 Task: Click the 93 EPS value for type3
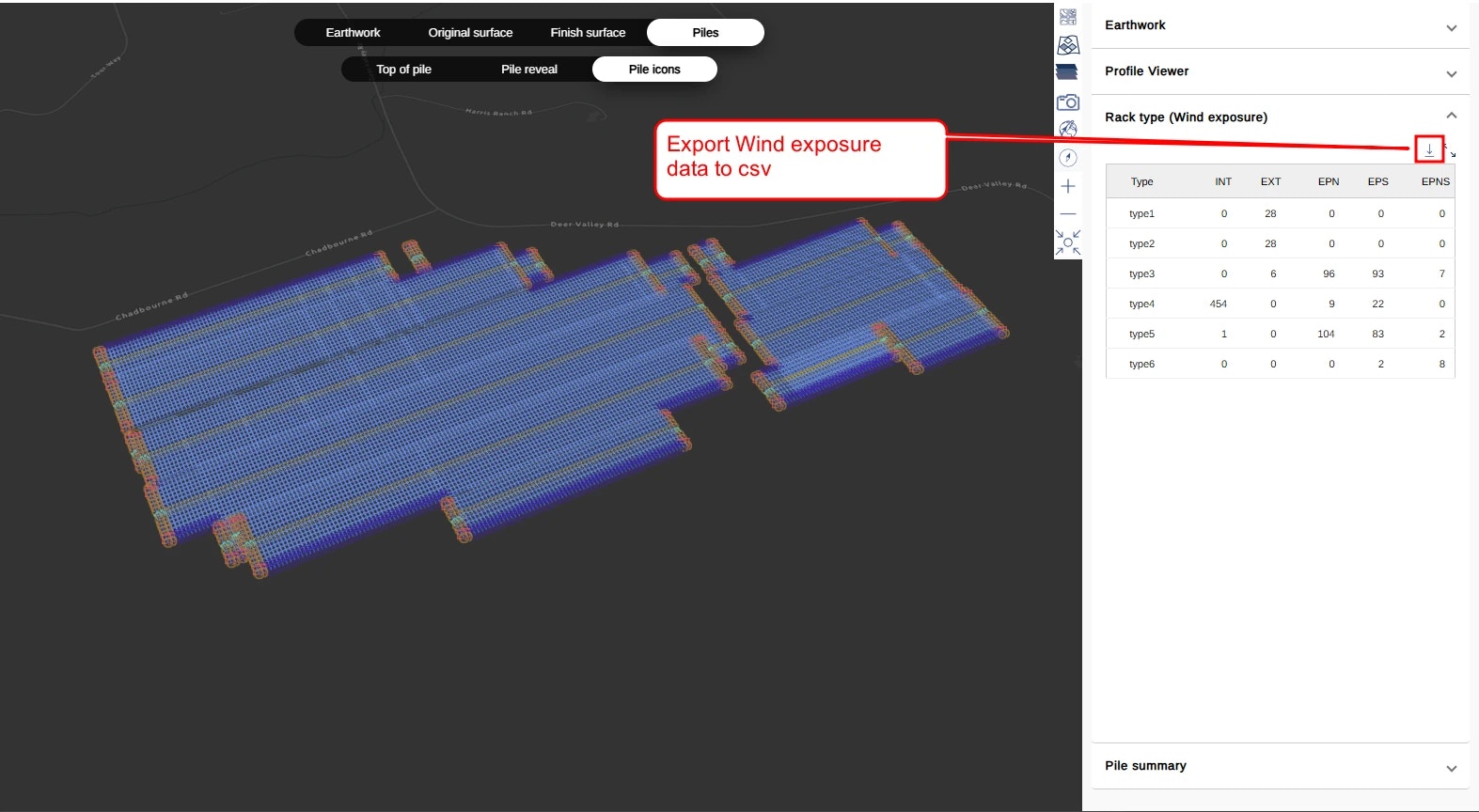1377,273
